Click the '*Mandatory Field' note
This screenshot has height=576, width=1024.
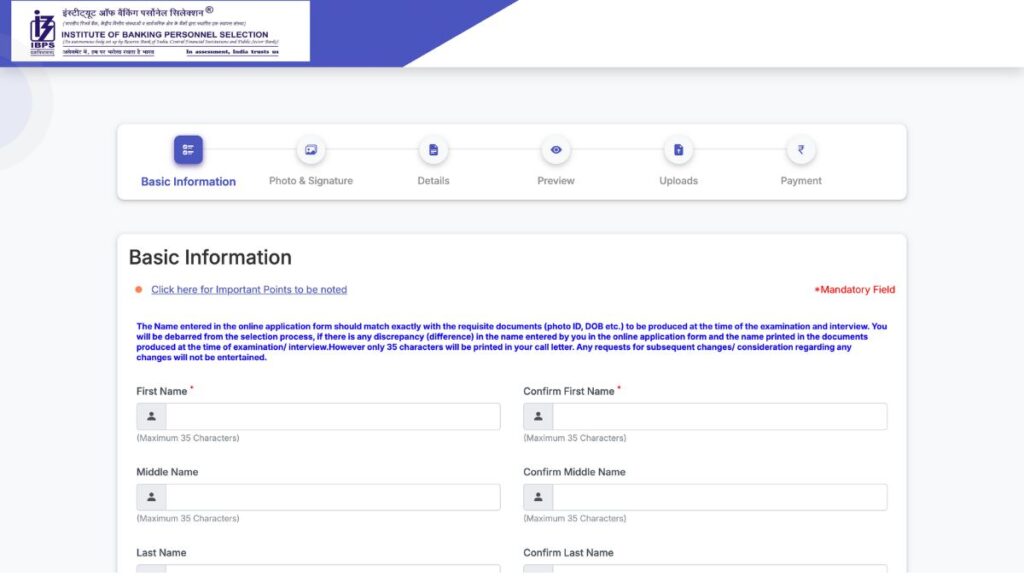854,289
